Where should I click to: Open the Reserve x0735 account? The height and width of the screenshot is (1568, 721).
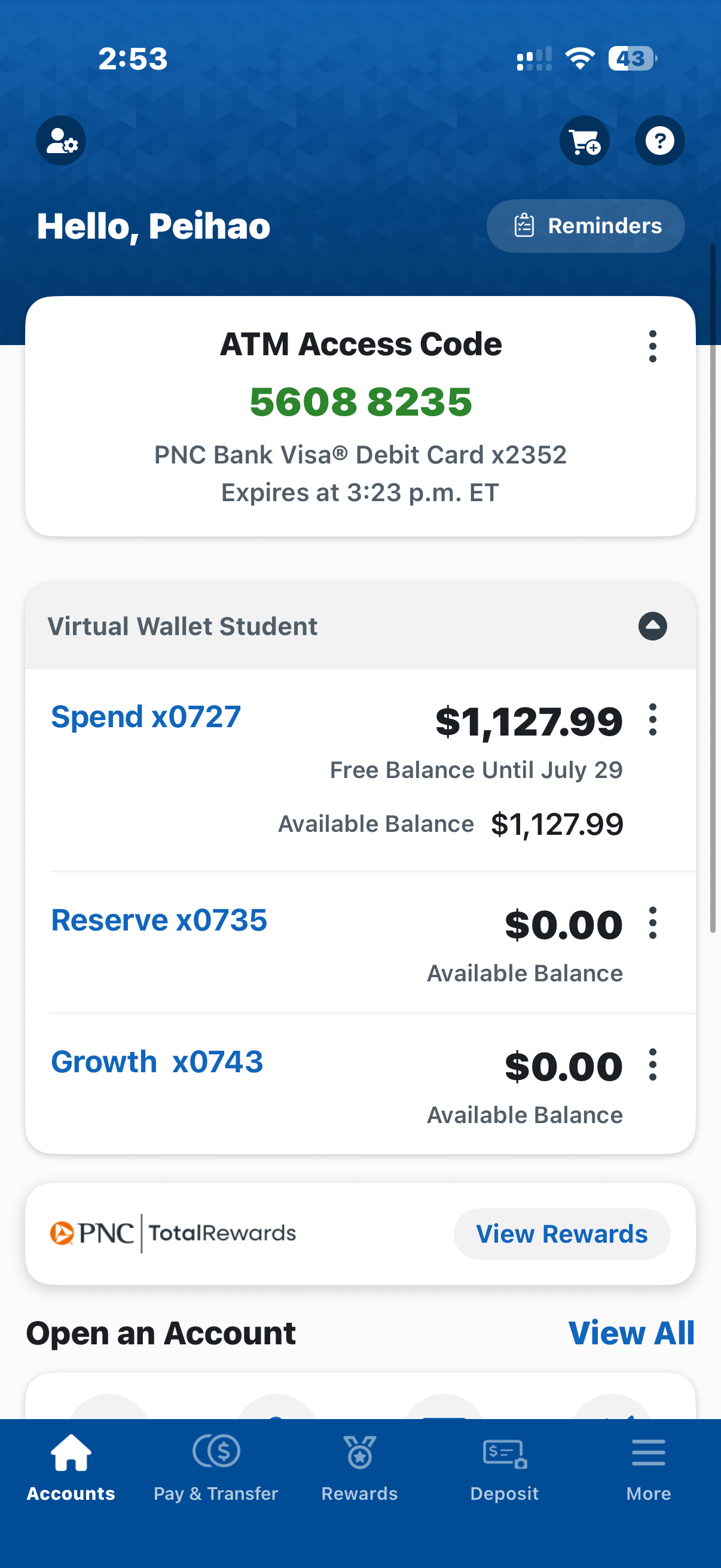(x=159, y=920)
